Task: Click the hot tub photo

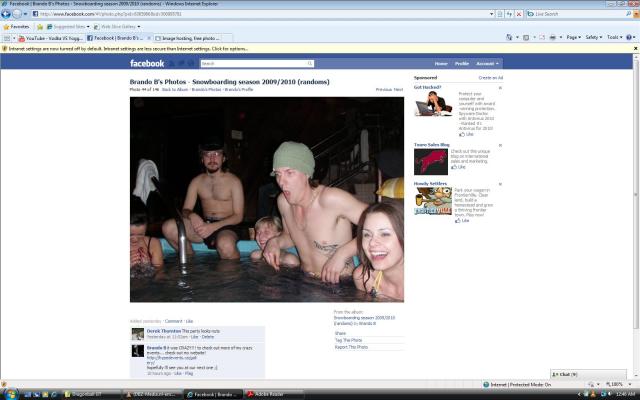Action: pyautogui.click(x=267, y=200)
